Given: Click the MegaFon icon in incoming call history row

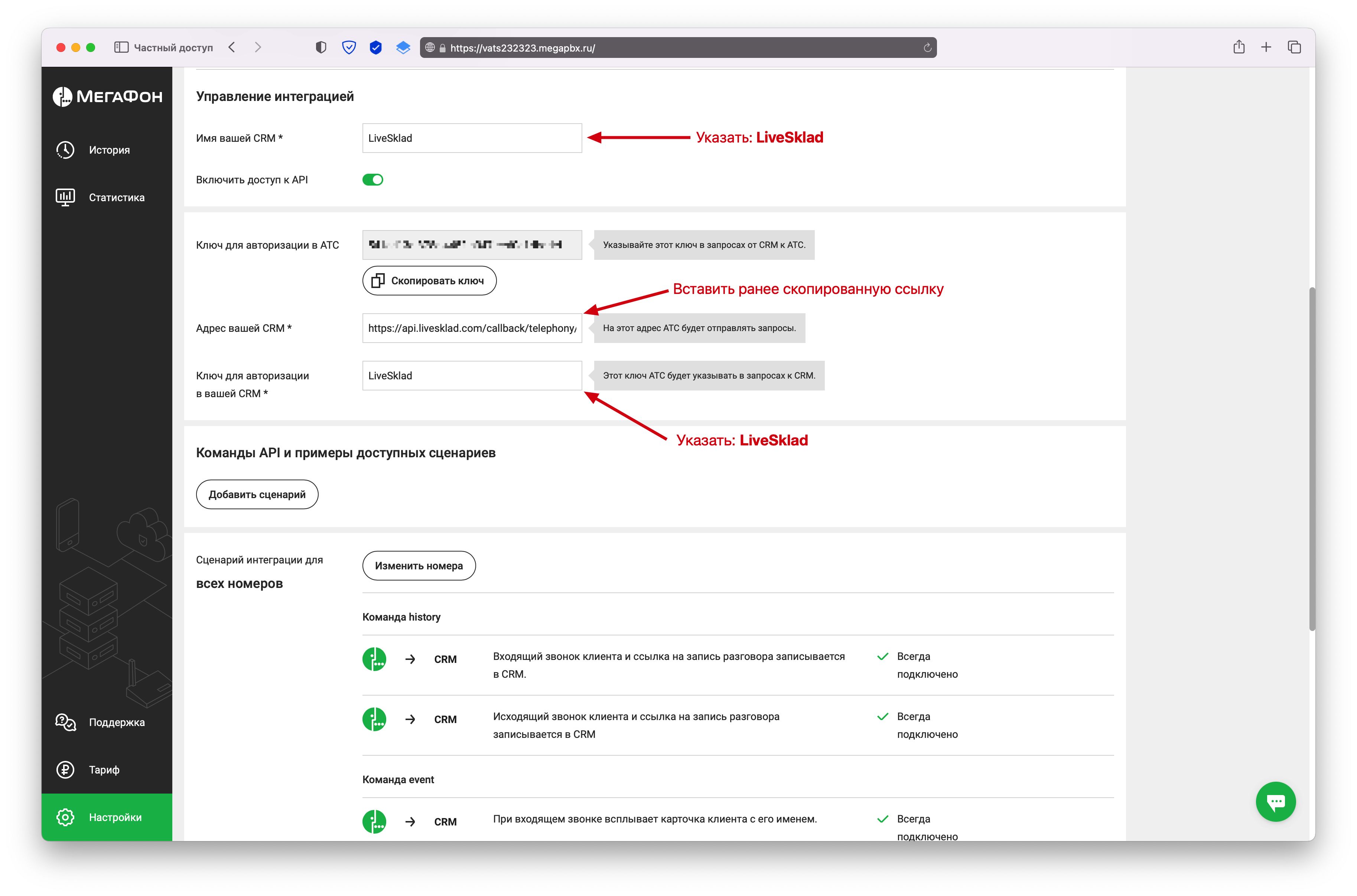Looking at the screenshot, I should click(374, 659).
